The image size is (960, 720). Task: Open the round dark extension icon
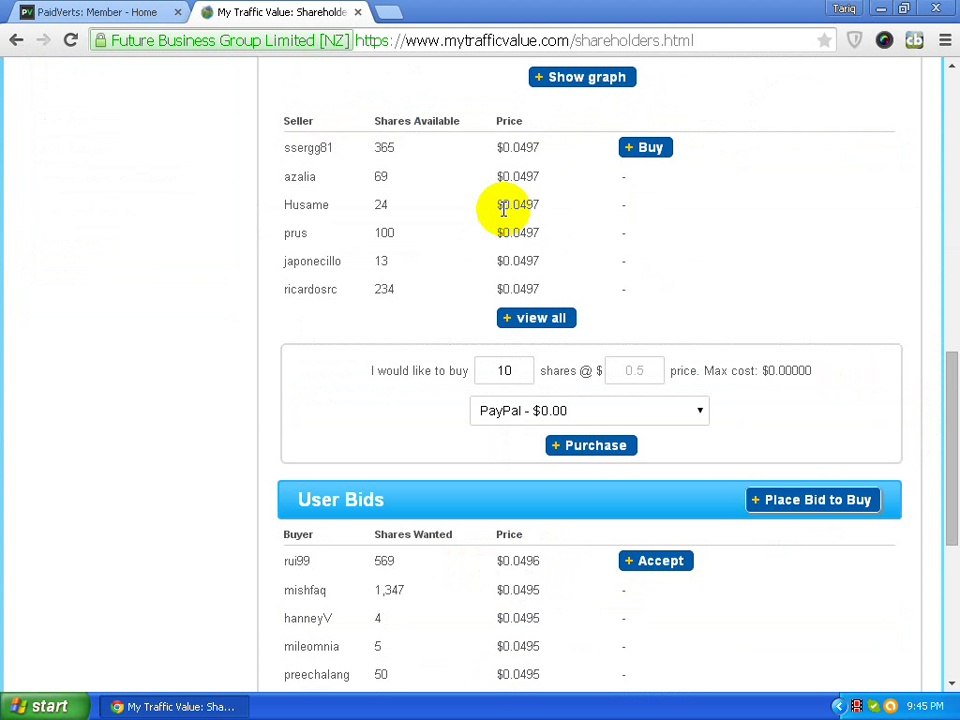point(884,40)
